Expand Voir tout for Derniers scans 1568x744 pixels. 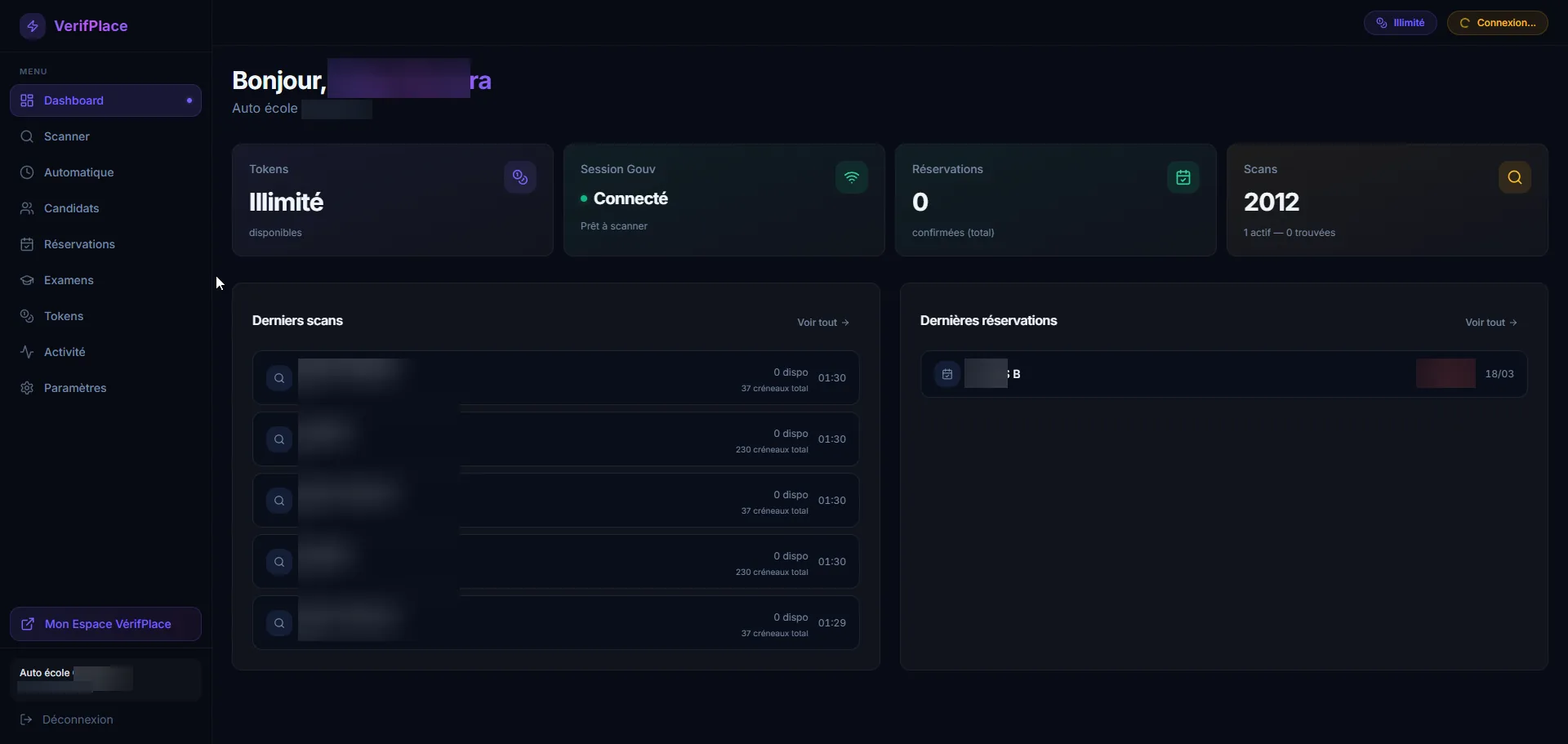pos(822,322)
